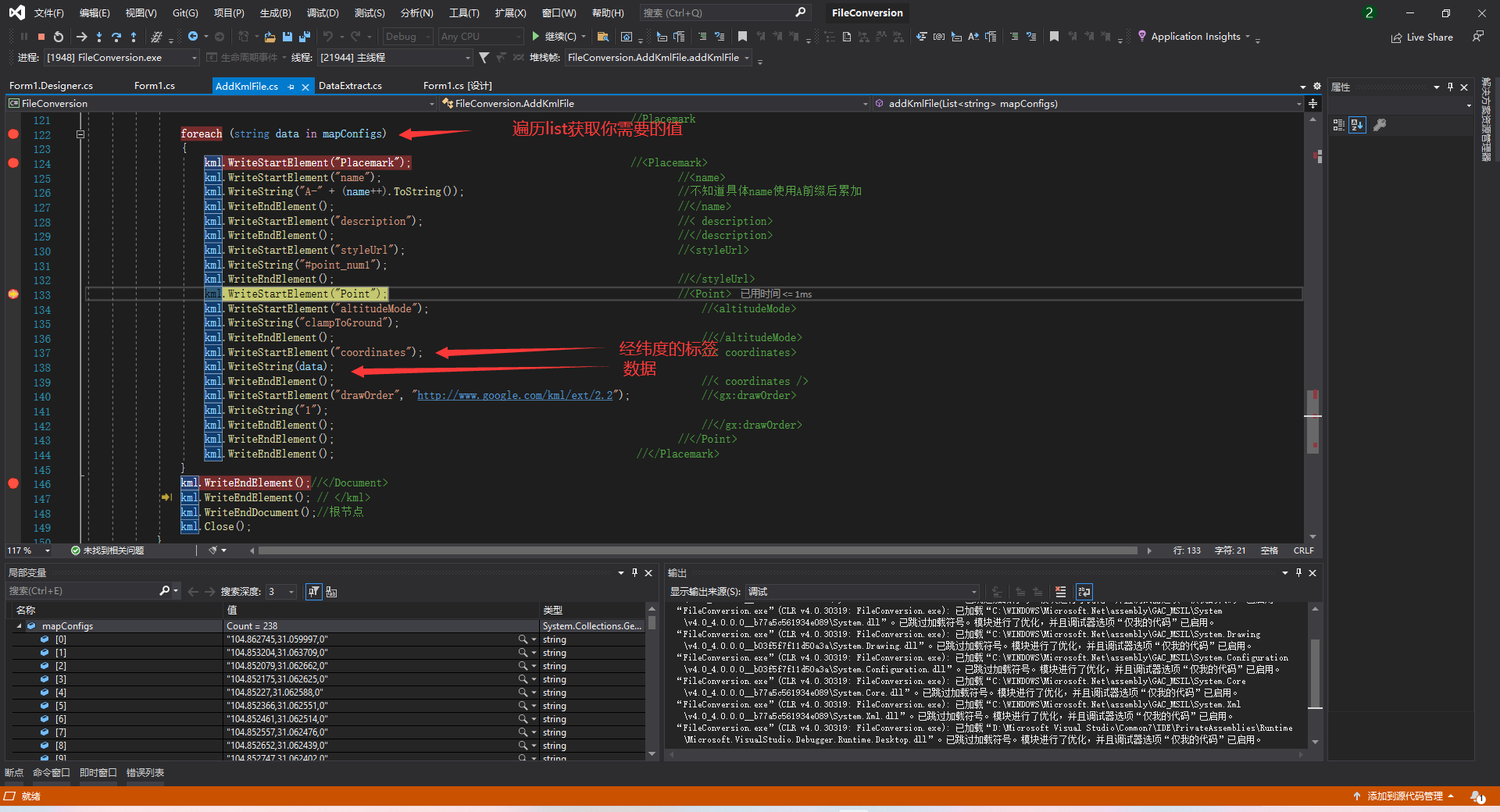1500x812 pixels.
Task: Click 添加到源代码管理 in status bar
Action: (1405, 796)
